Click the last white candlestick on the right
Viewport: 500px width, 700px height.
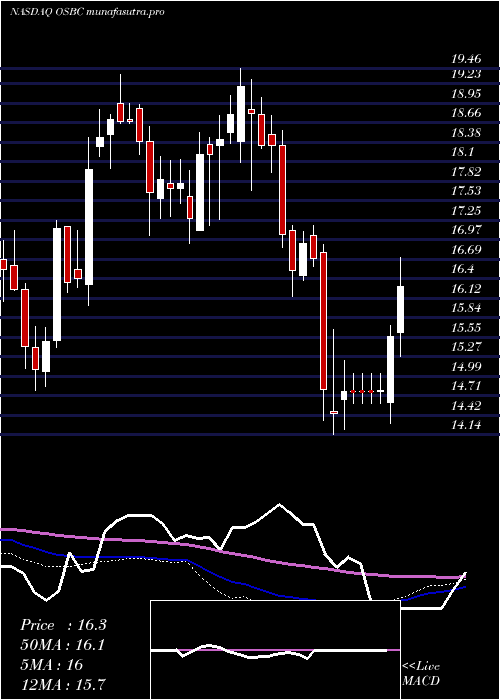pyautogui.click(x=400, y=309)
